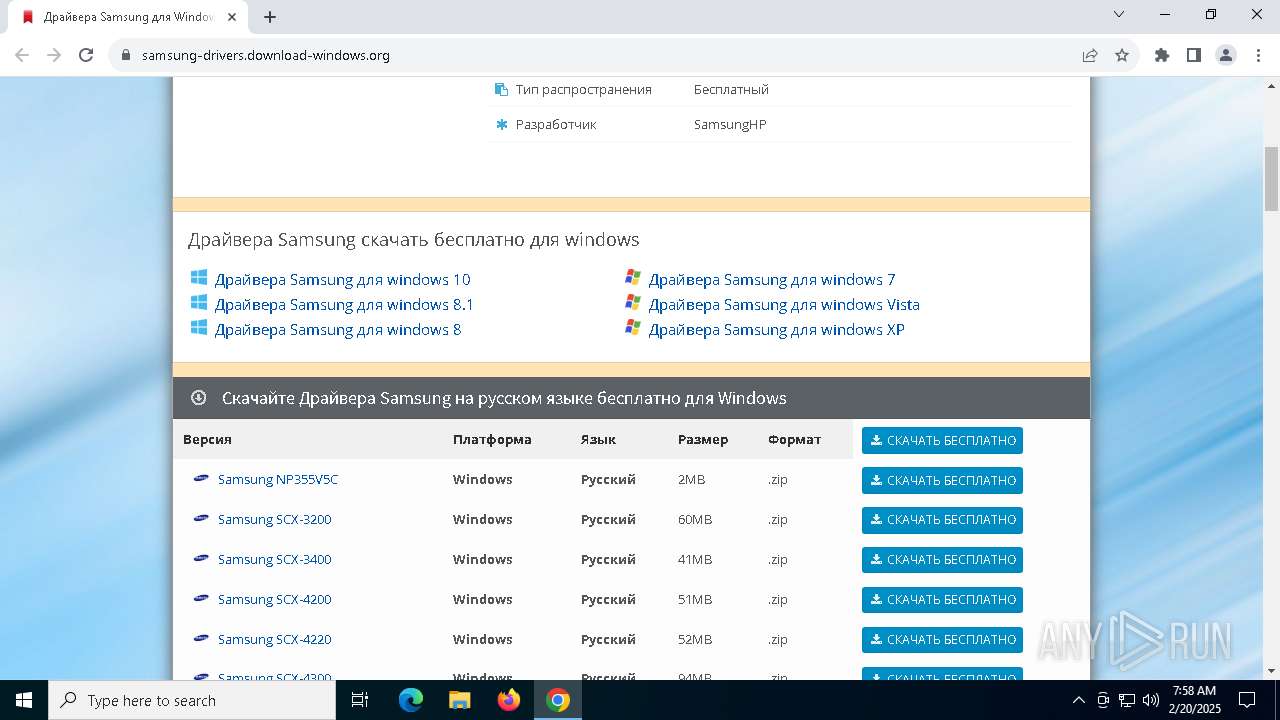Download Samsung SCX-3400 with СКАЧАТЬ БЕСПЛАТНО
Viewport: 1280px width, 720px height.
[942, 560]
